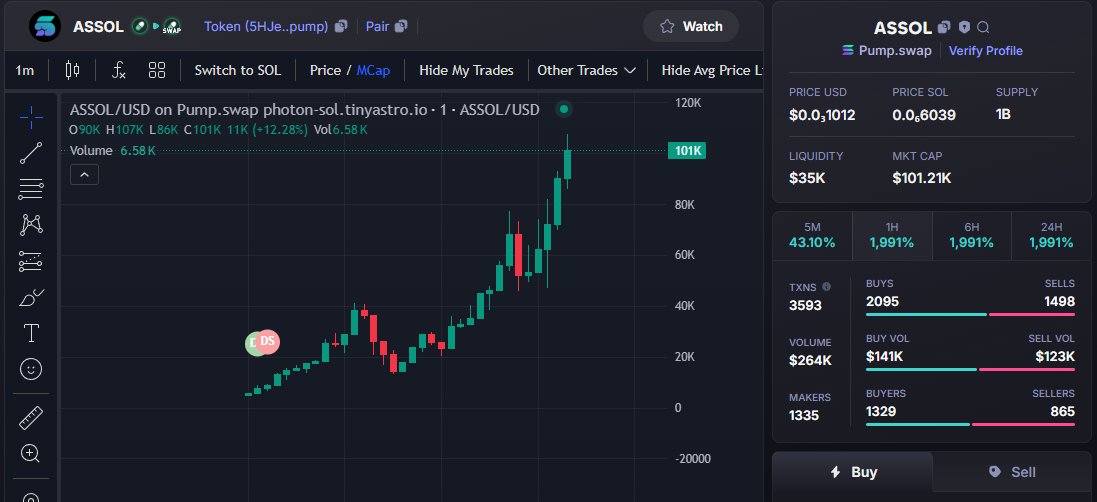Click the green live status dot
The width and height of the screenshot is (1097, 502).
pyautogui.click(x=563, y=109)
